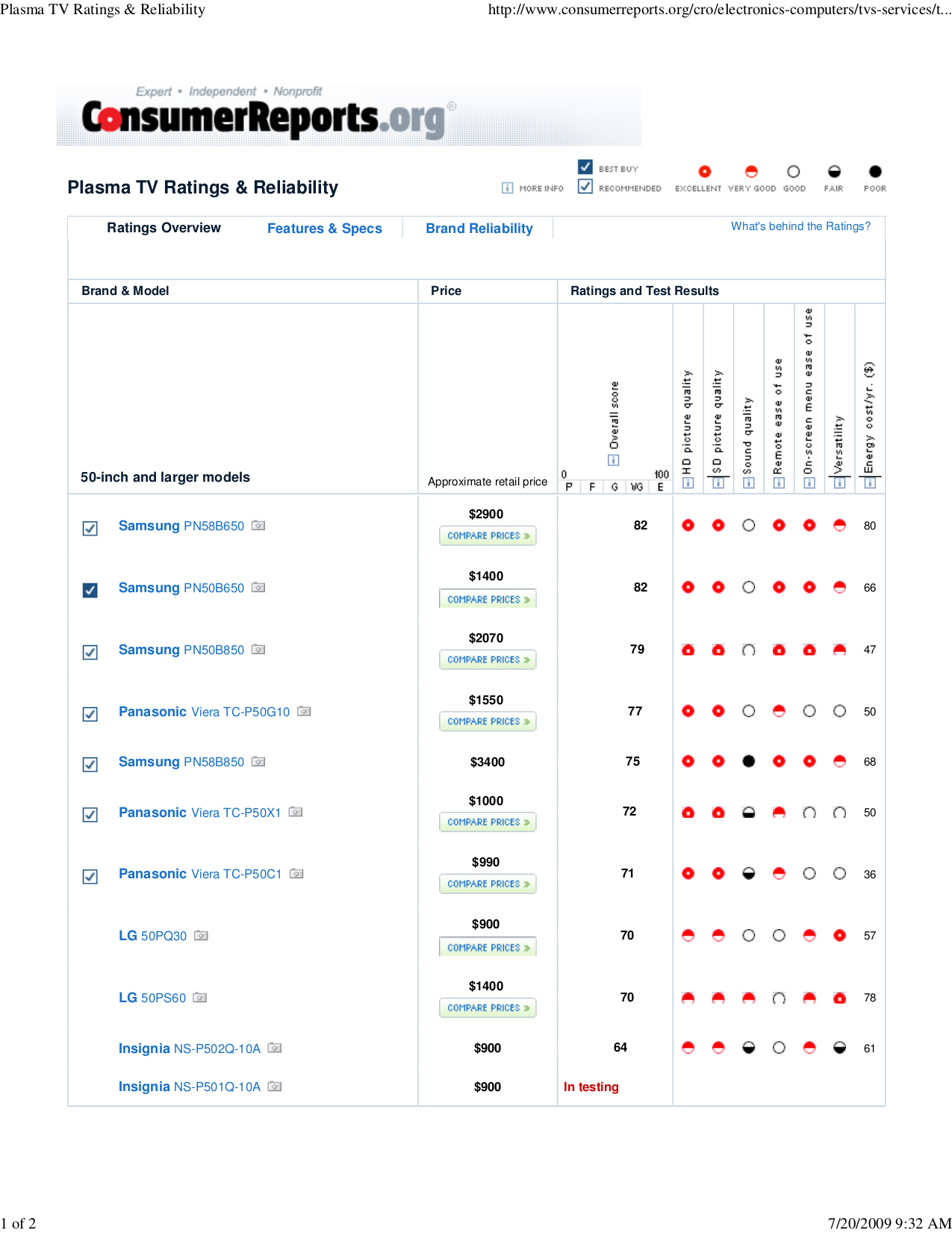Click the Excellent rating symbol in legend

(x=705, y=172)
